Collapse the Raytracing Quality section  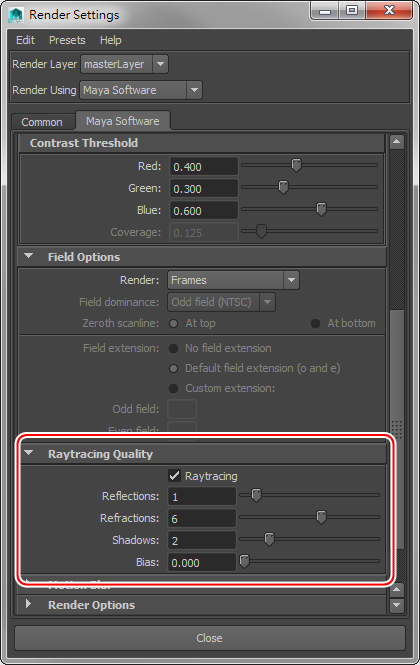tap(28, 453)
